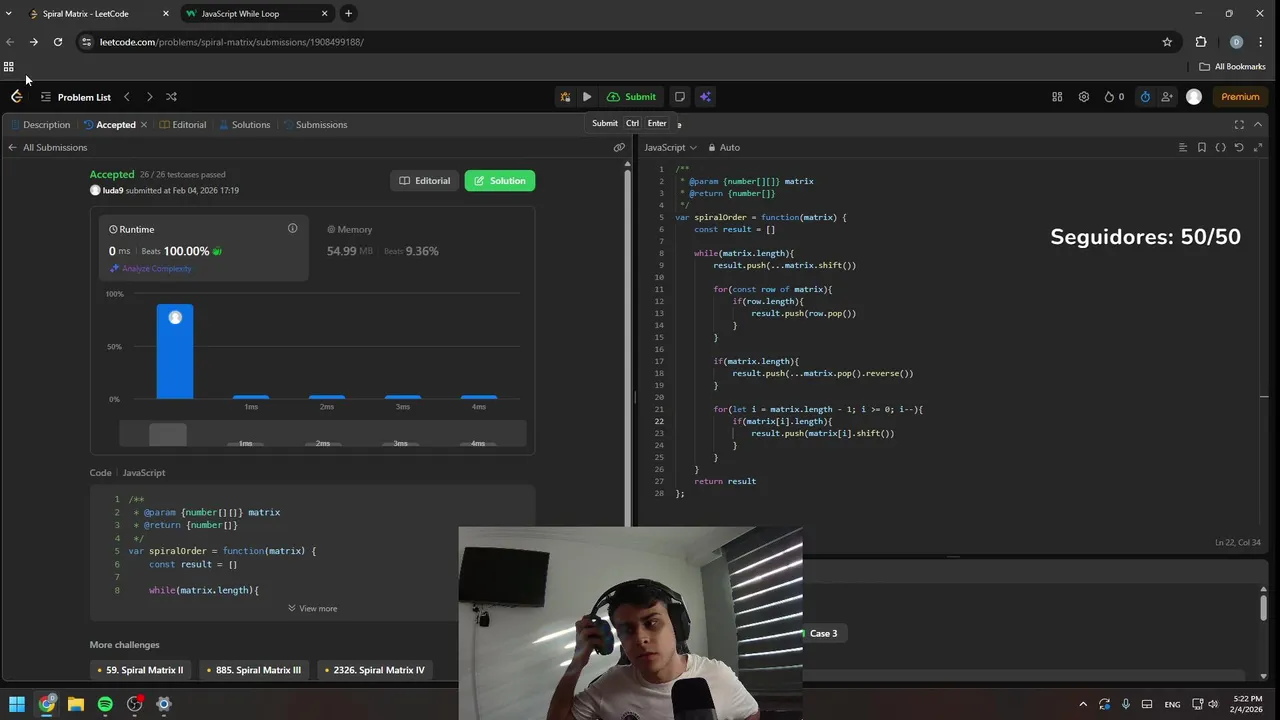Image resolution: width=1280 pixels, height=720 pixels.
Task: Click the runtime chart range slider handle
Action: coord(168,434)
